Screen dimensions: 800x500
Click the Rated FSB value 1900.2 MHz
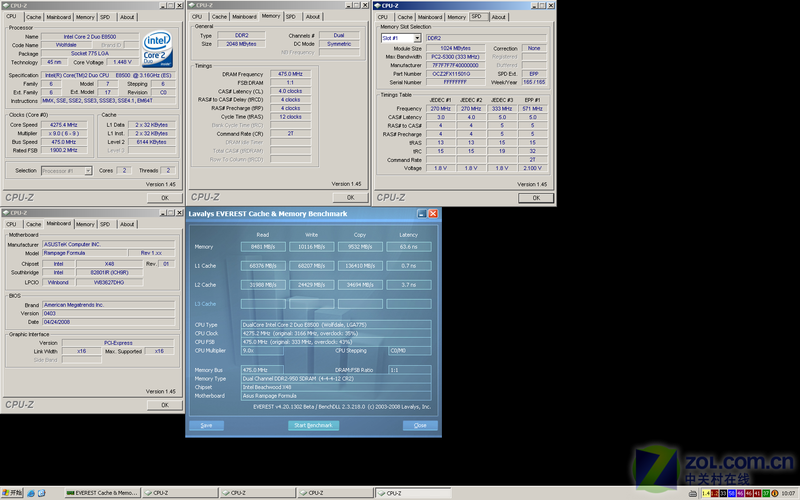63,151
